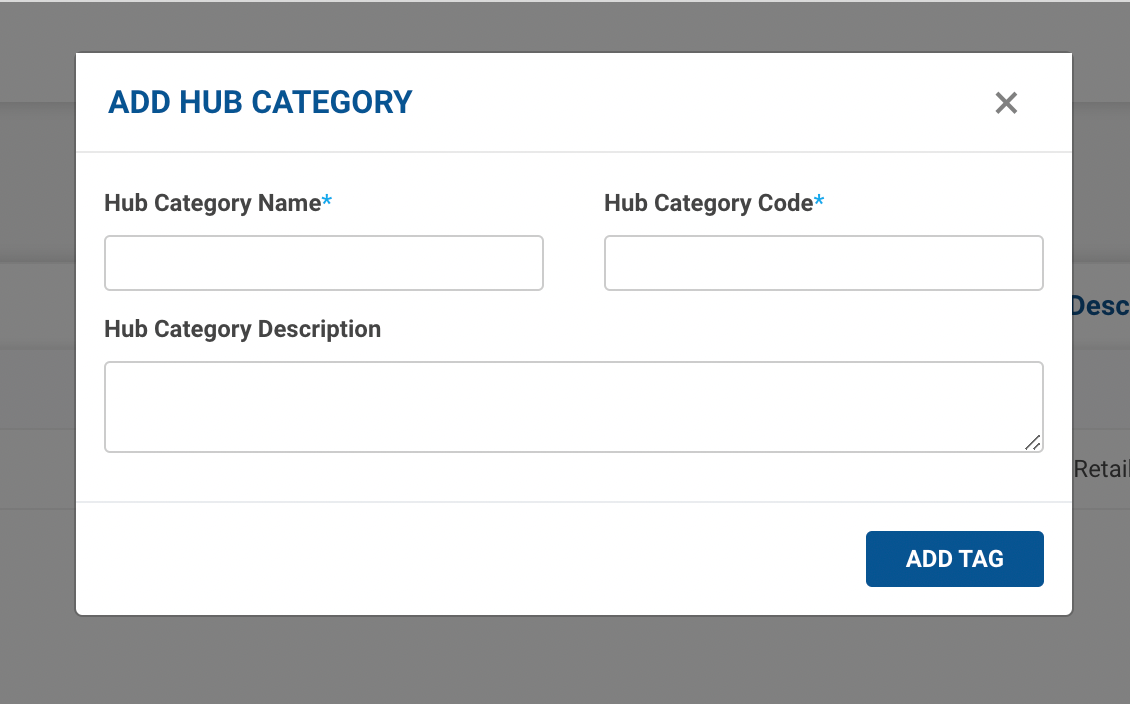Viewport: 1130px width, 704px height.
Task: Click the divider line above the dialog footer
Action: click(x=573, y=501)
